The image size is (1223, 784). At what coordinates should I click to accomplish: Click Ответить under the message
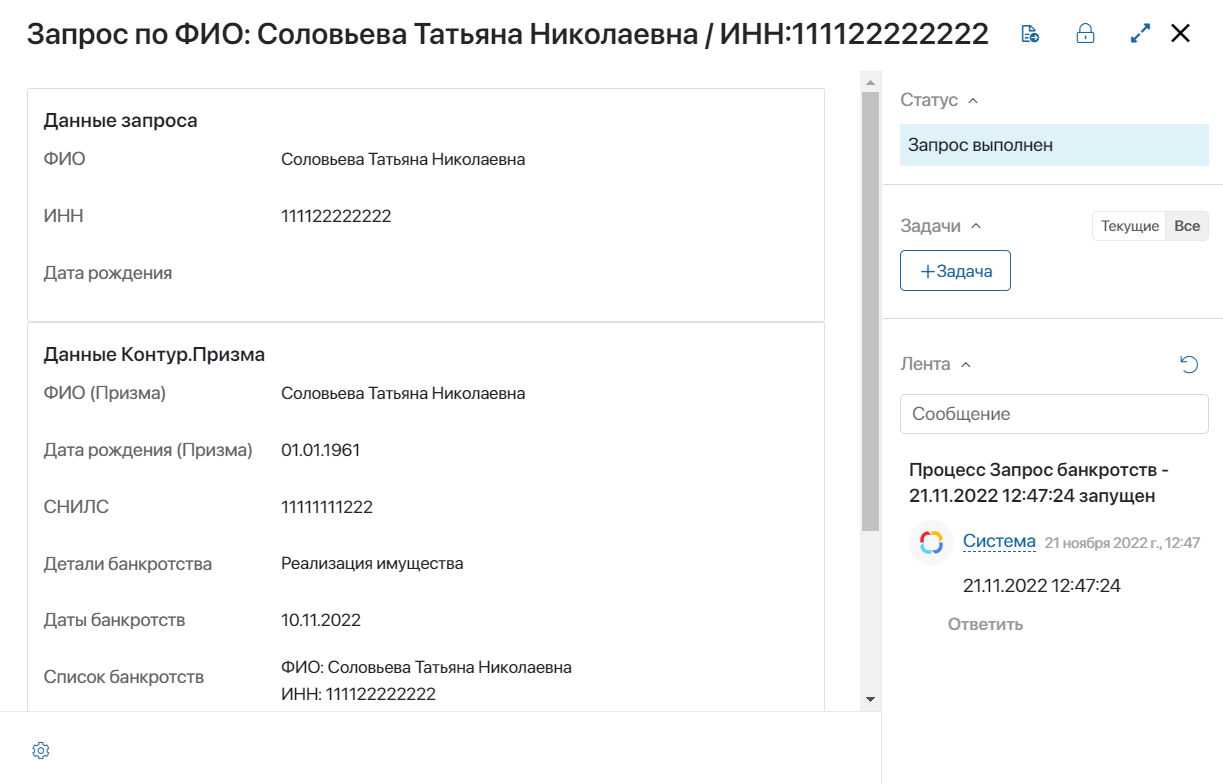click(x=985, y=624)
